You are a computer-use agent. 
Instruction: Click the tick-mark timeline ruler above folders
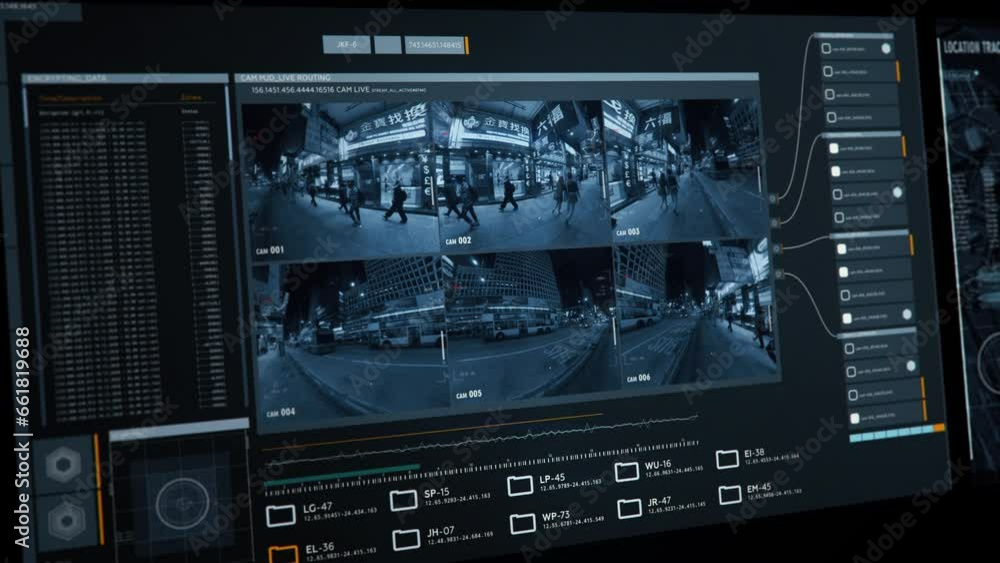(482, 469)
